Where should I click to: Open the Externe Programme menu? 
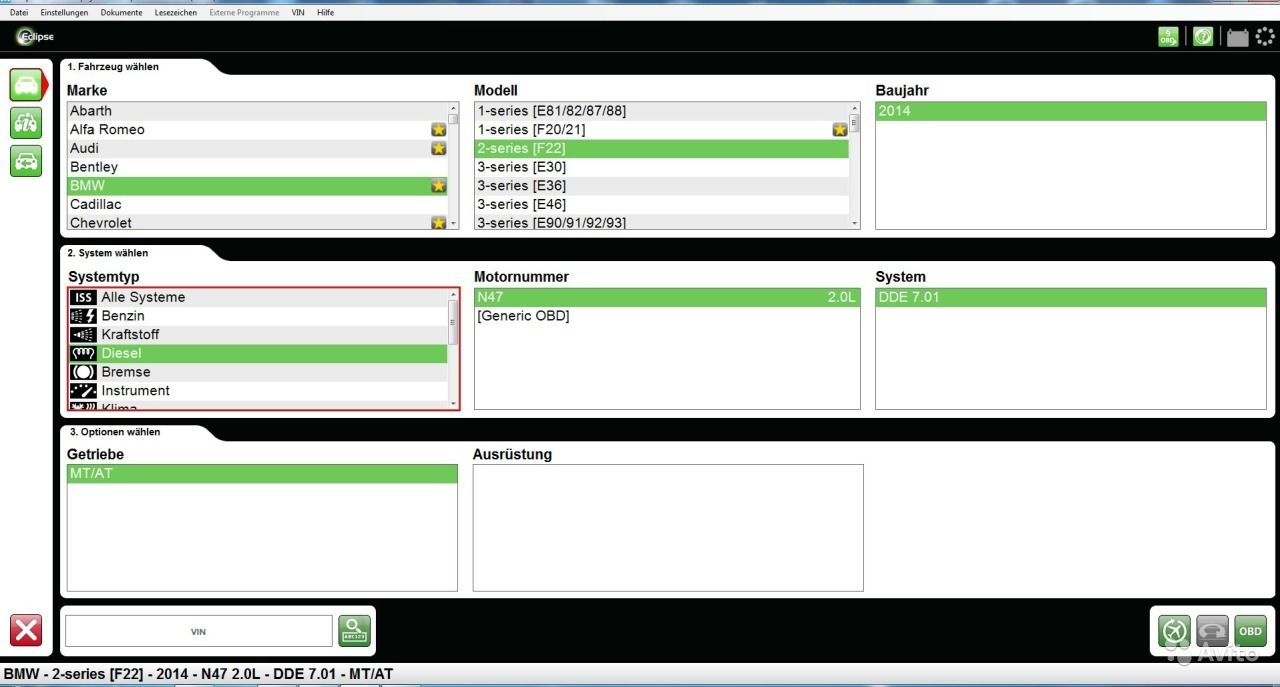coord(246,12)
